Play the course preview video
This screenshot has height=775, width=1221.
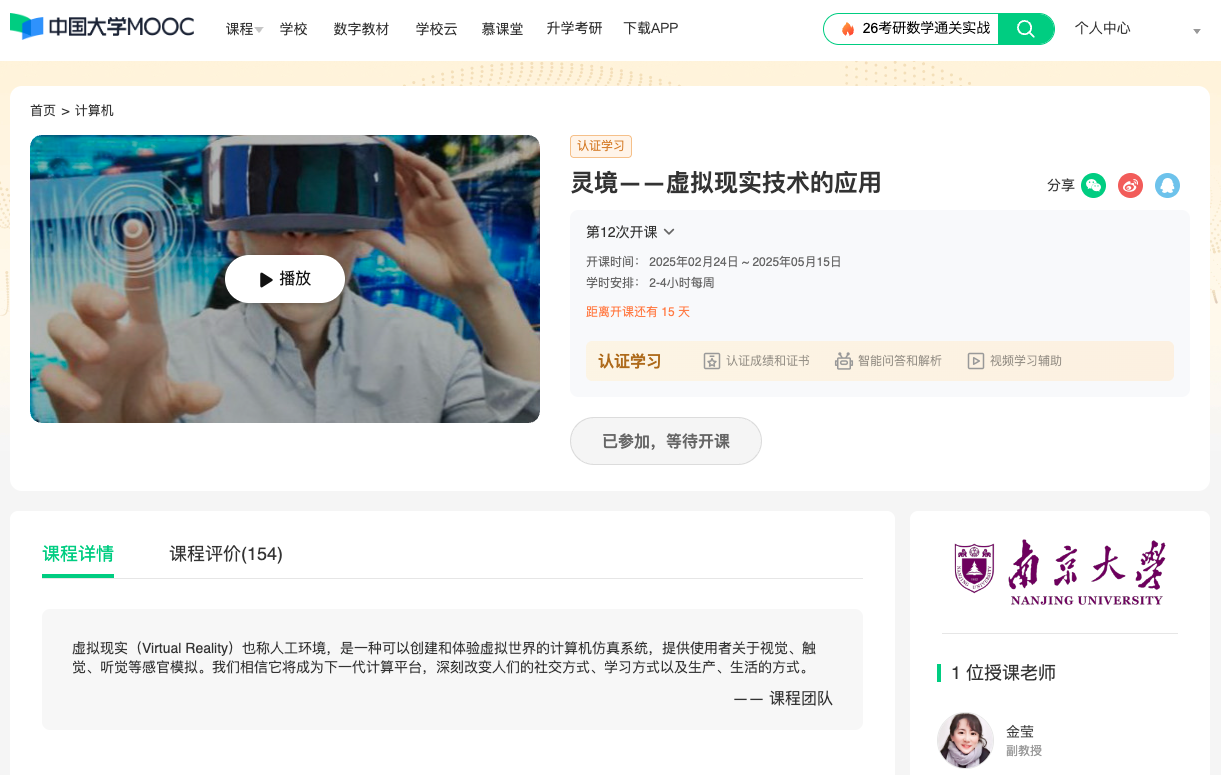[285, 279]
